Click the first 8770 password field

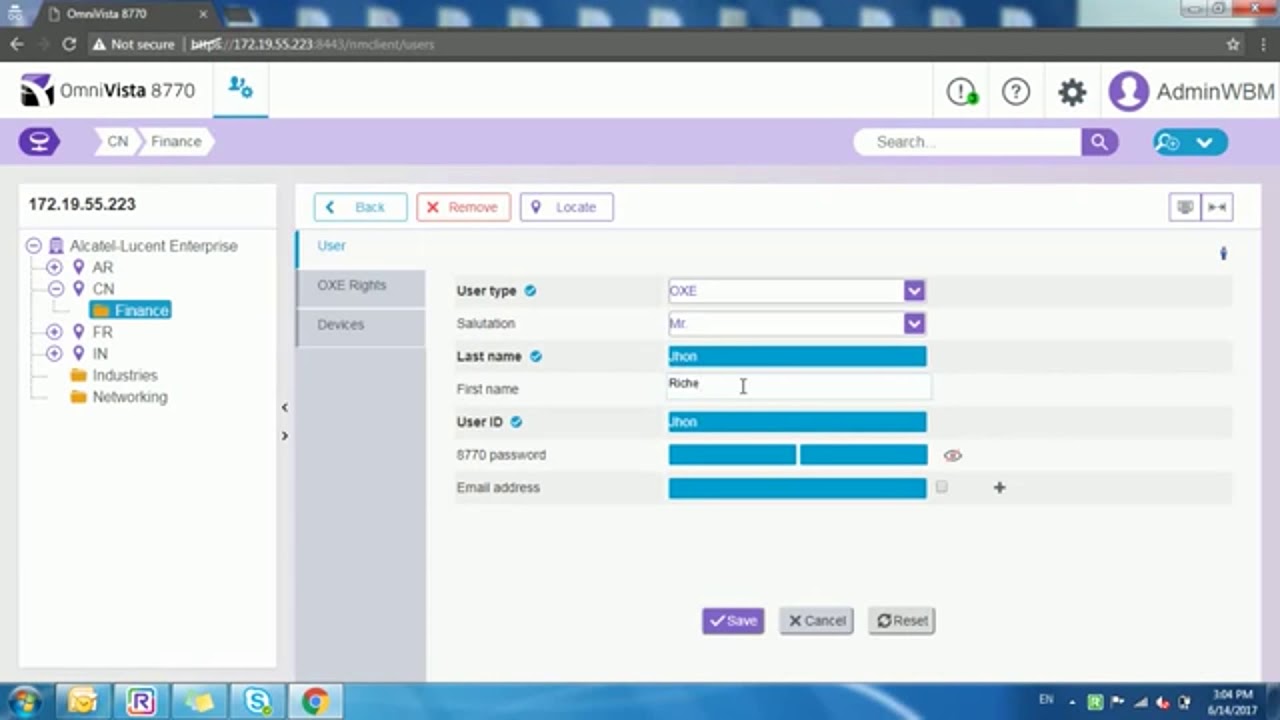[732, 455]
